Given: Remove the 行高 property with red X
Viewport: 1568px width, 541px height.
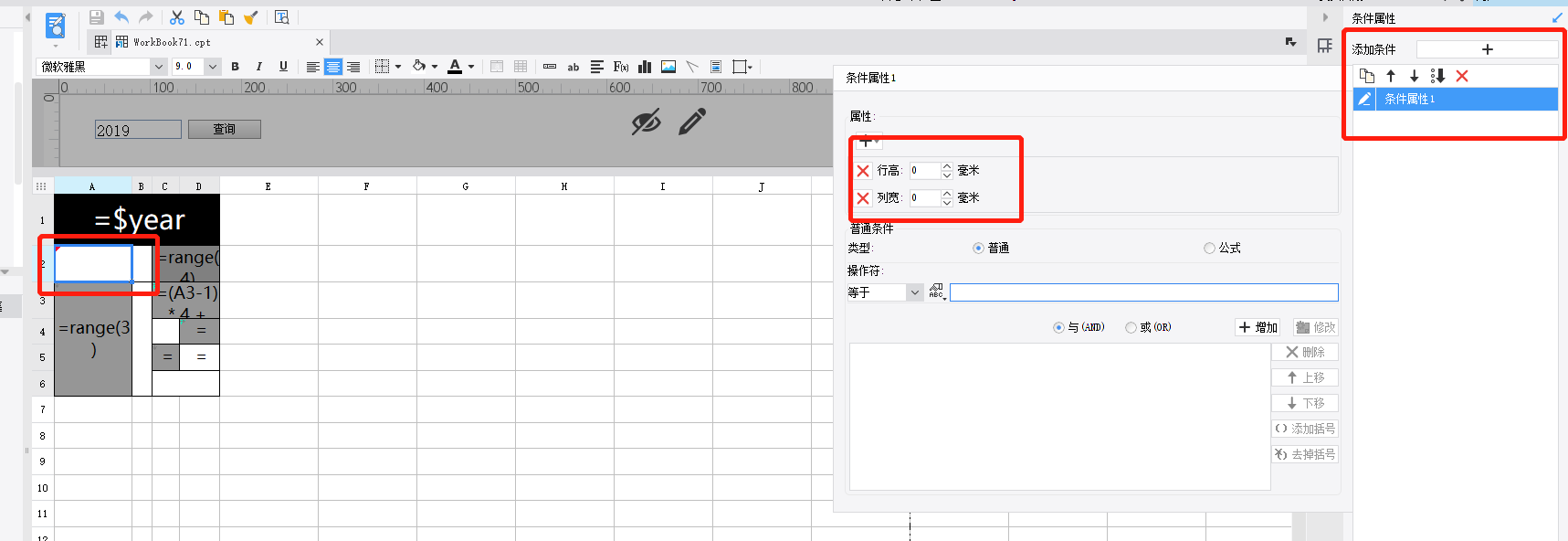Looking at the screenshot, I should [x=863, y=171].
